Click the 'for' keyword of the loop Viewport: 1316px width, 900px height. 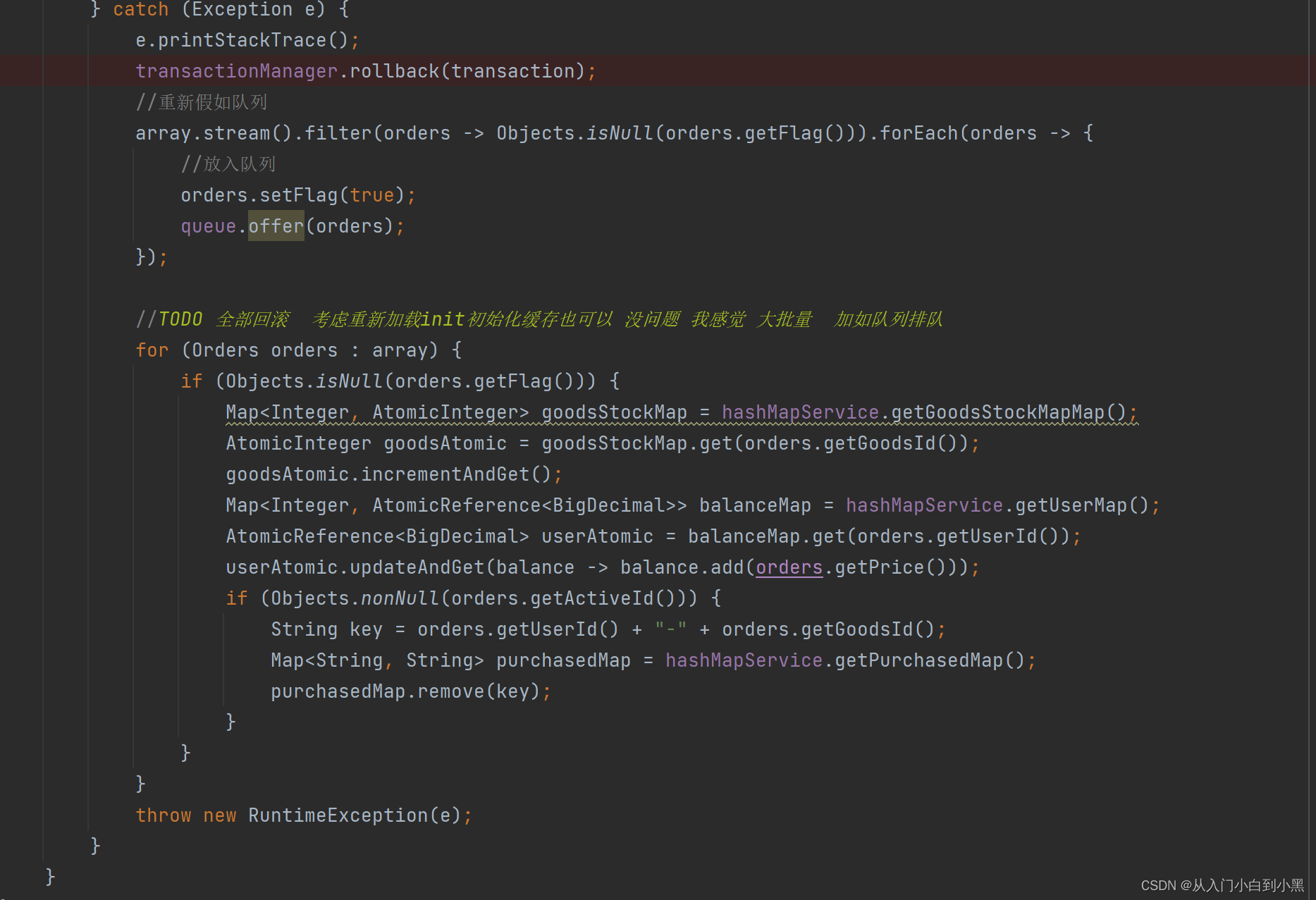pos(152,350)
